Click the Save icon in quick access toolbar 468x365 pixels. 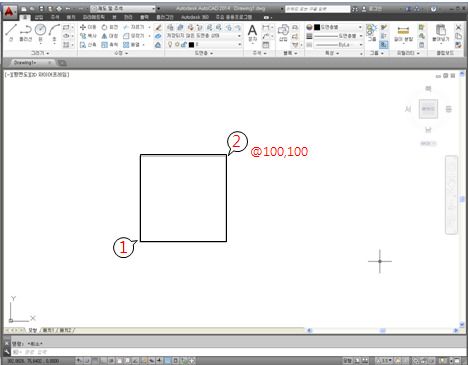[41, 9]
